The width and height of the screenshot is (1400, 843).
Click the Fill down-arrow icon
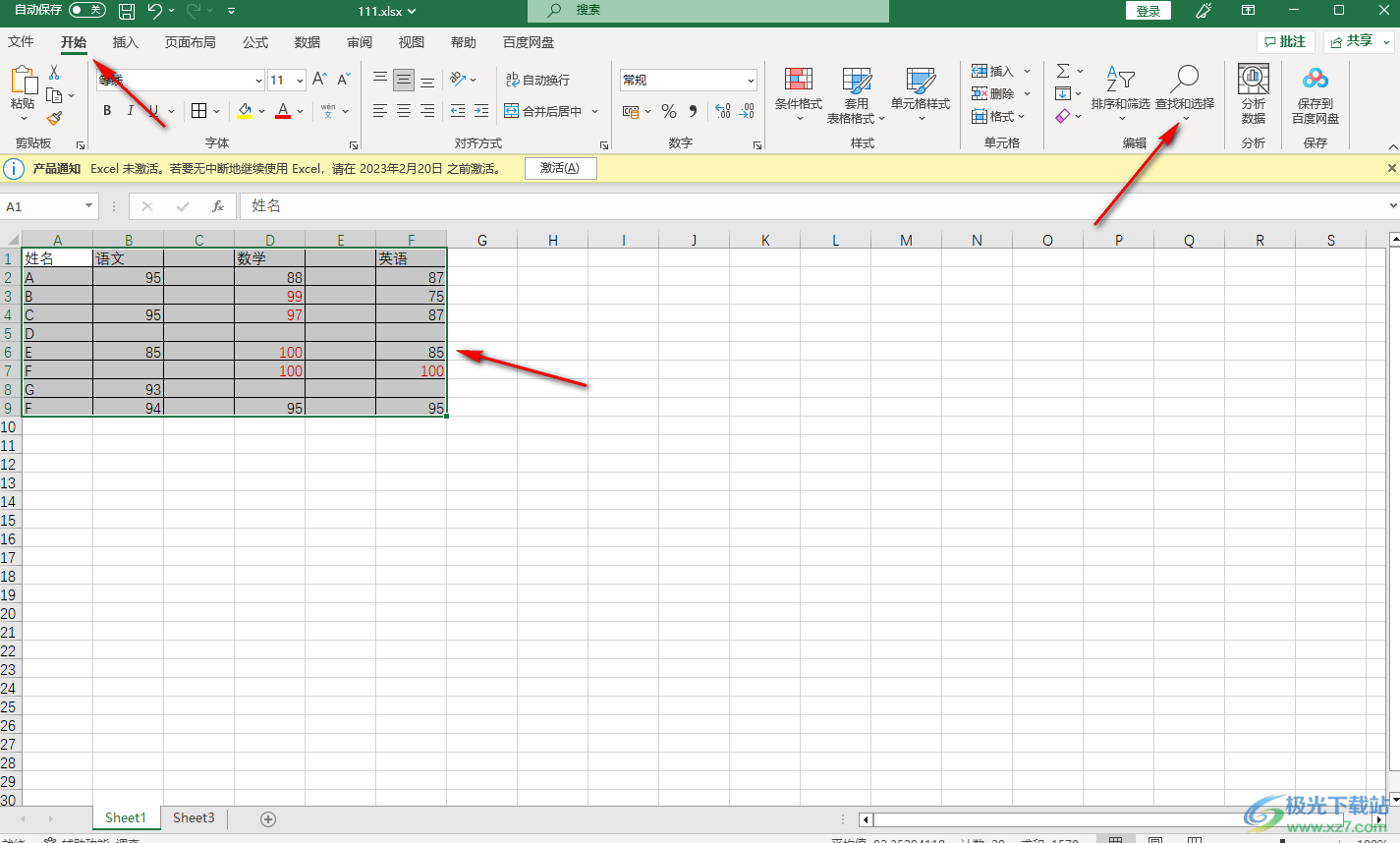(x=1063, y=93)
